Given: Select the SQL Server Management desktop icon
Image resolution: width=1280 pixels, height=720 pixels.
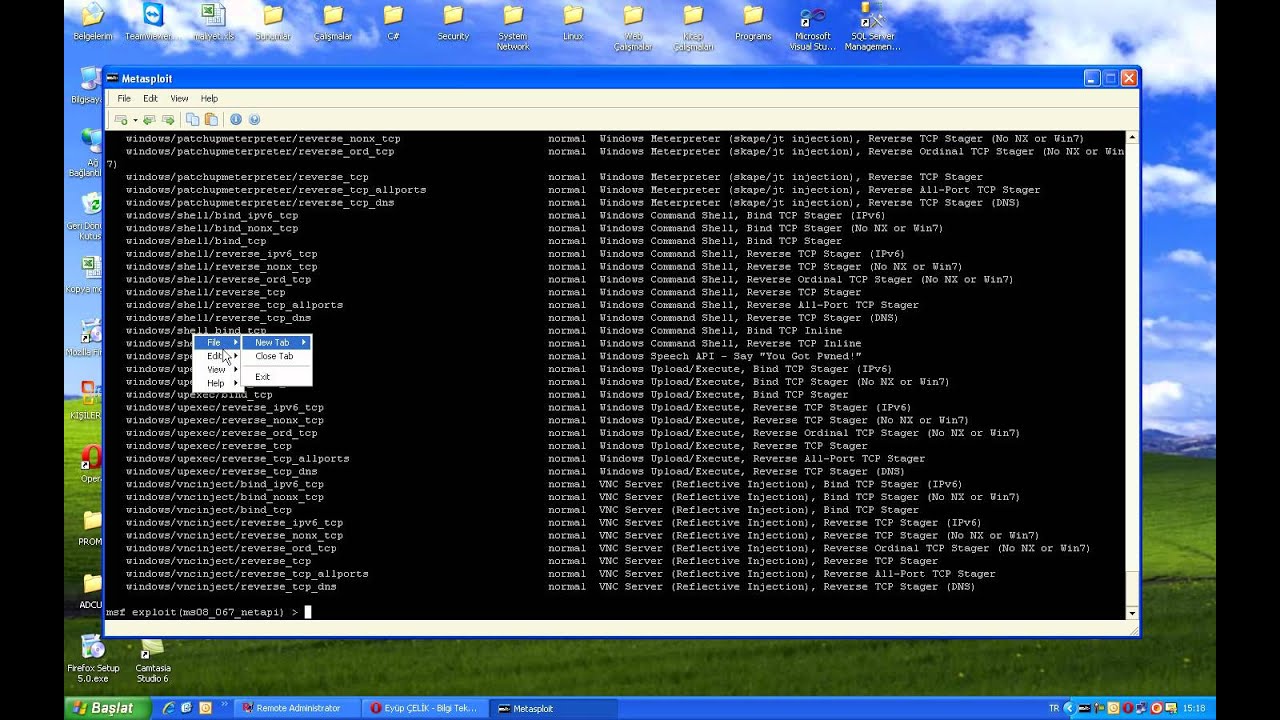Looking at the screenshot, I should click(873, 28).
